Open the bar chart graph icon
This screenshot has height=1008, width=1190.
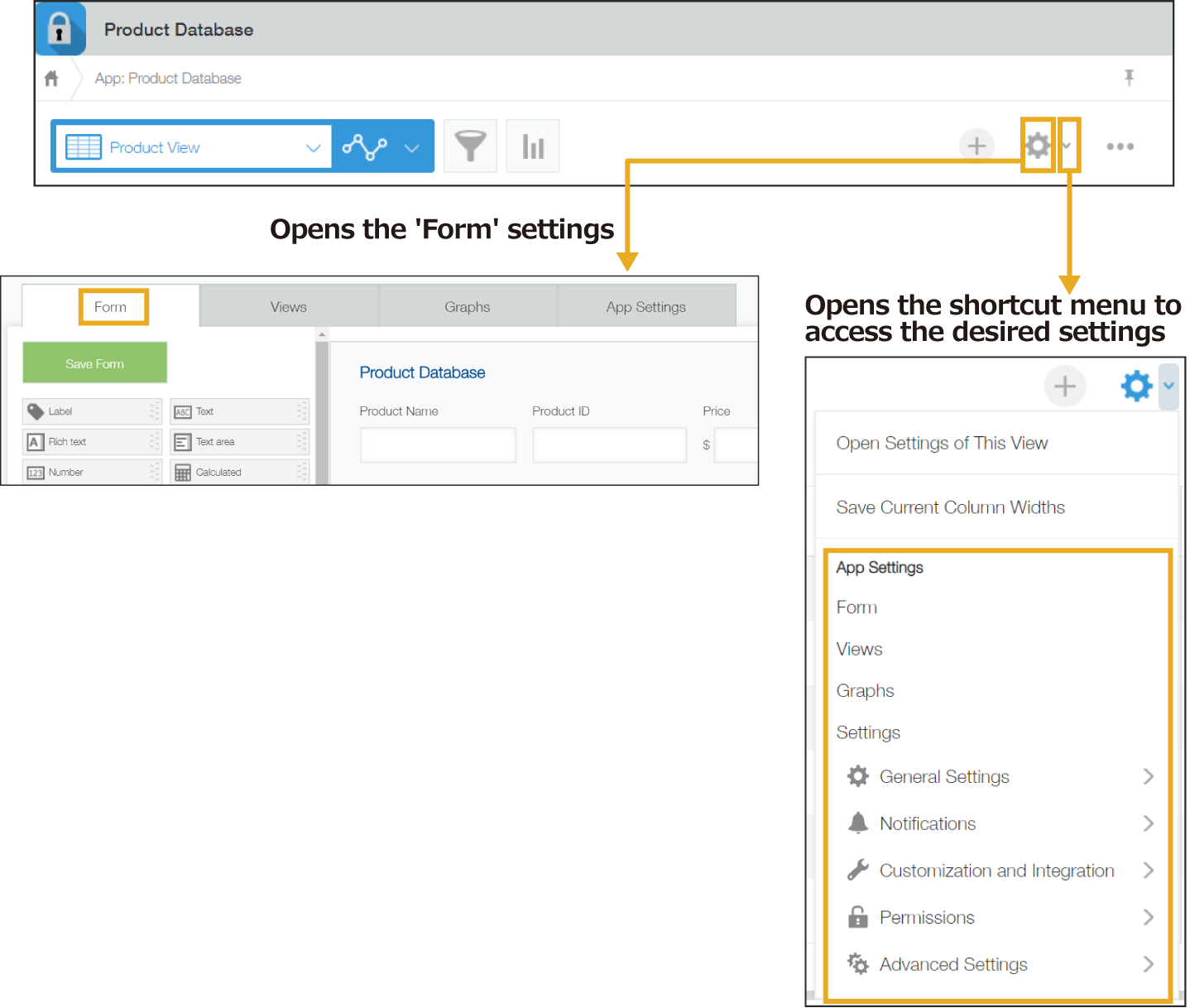(533, 146)
